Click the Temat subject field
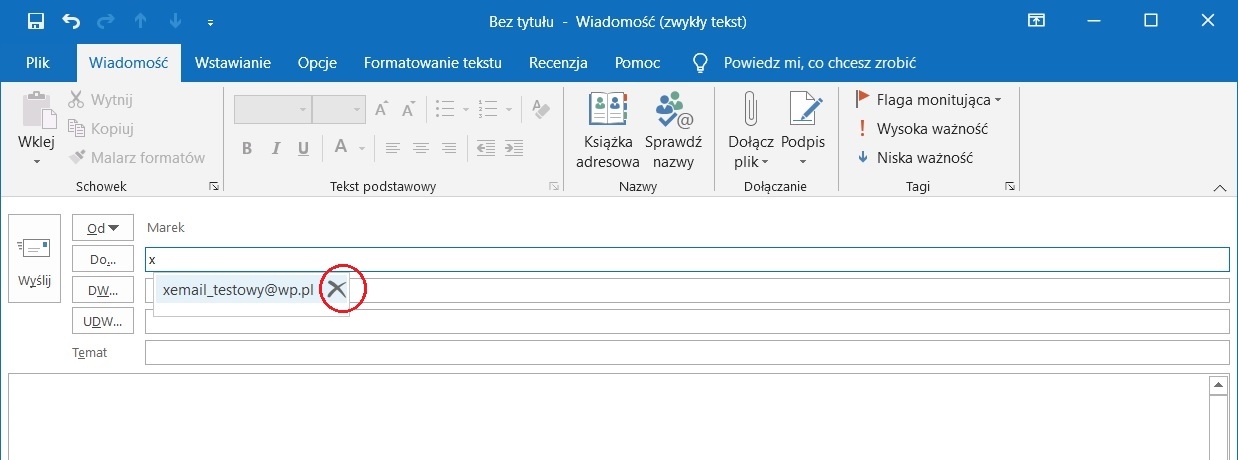Screen dimensions: 1238x460 point(686,353)
